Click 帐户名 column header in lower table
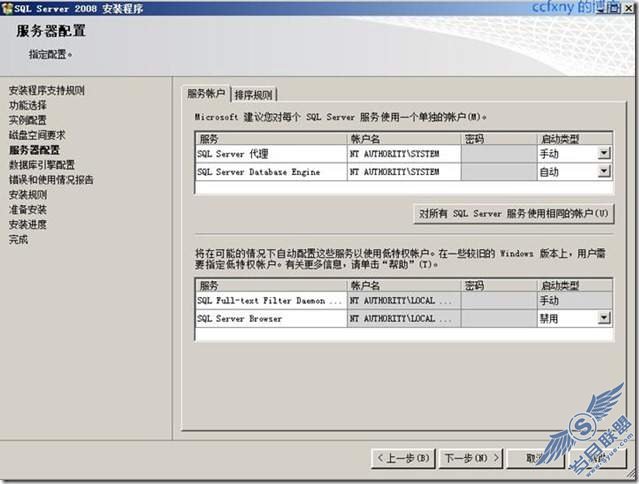The width and height of the screenshot is (639, 484). 404,285
